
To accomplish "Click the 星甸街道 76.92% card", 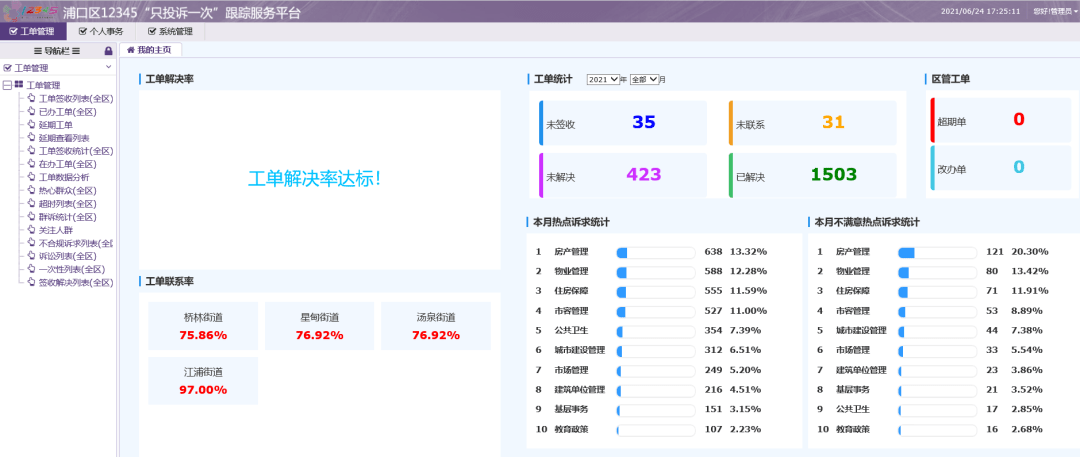I will point(320,326).
